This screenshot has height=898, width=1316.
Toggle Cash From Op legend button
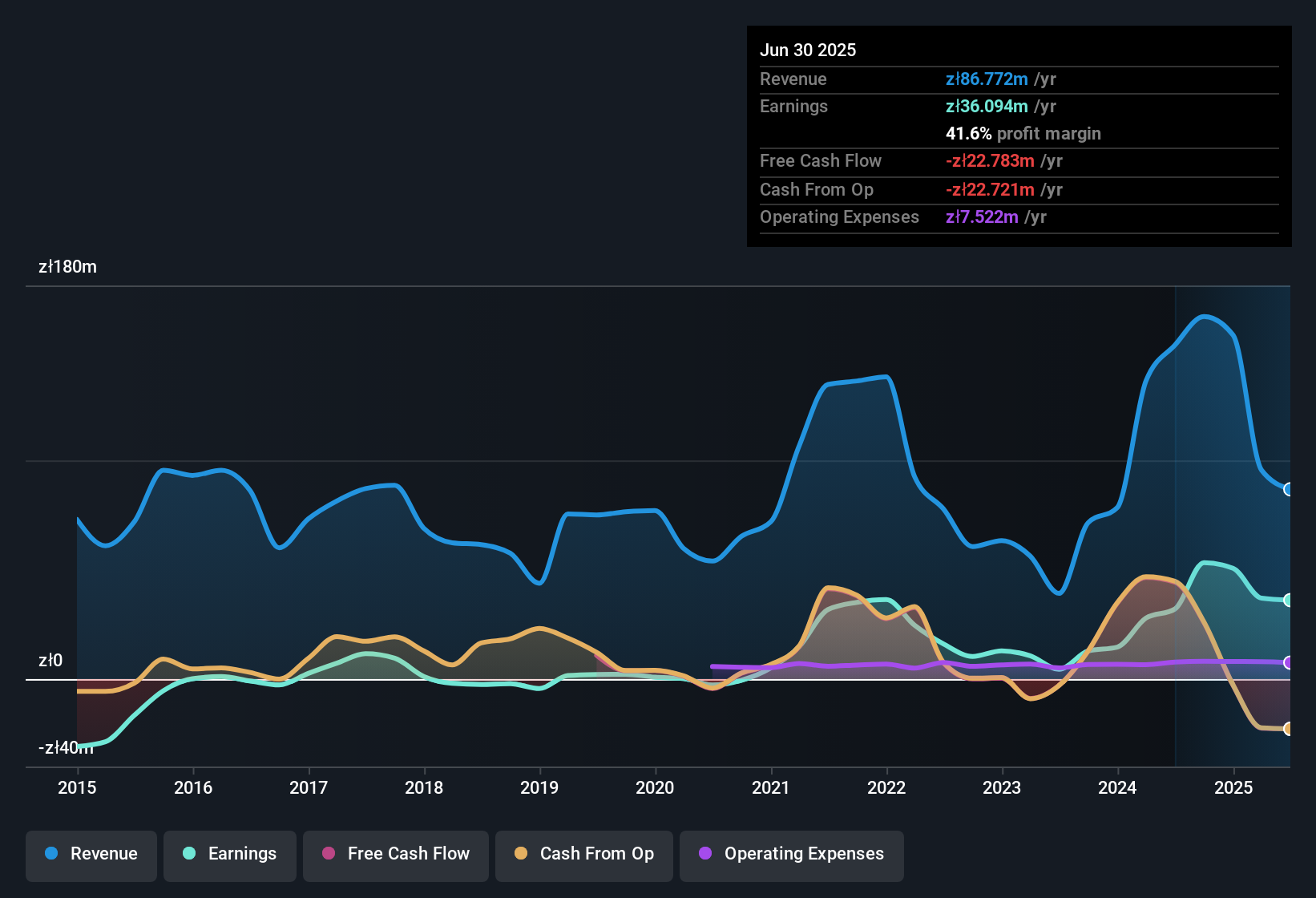tap(584, 854)
